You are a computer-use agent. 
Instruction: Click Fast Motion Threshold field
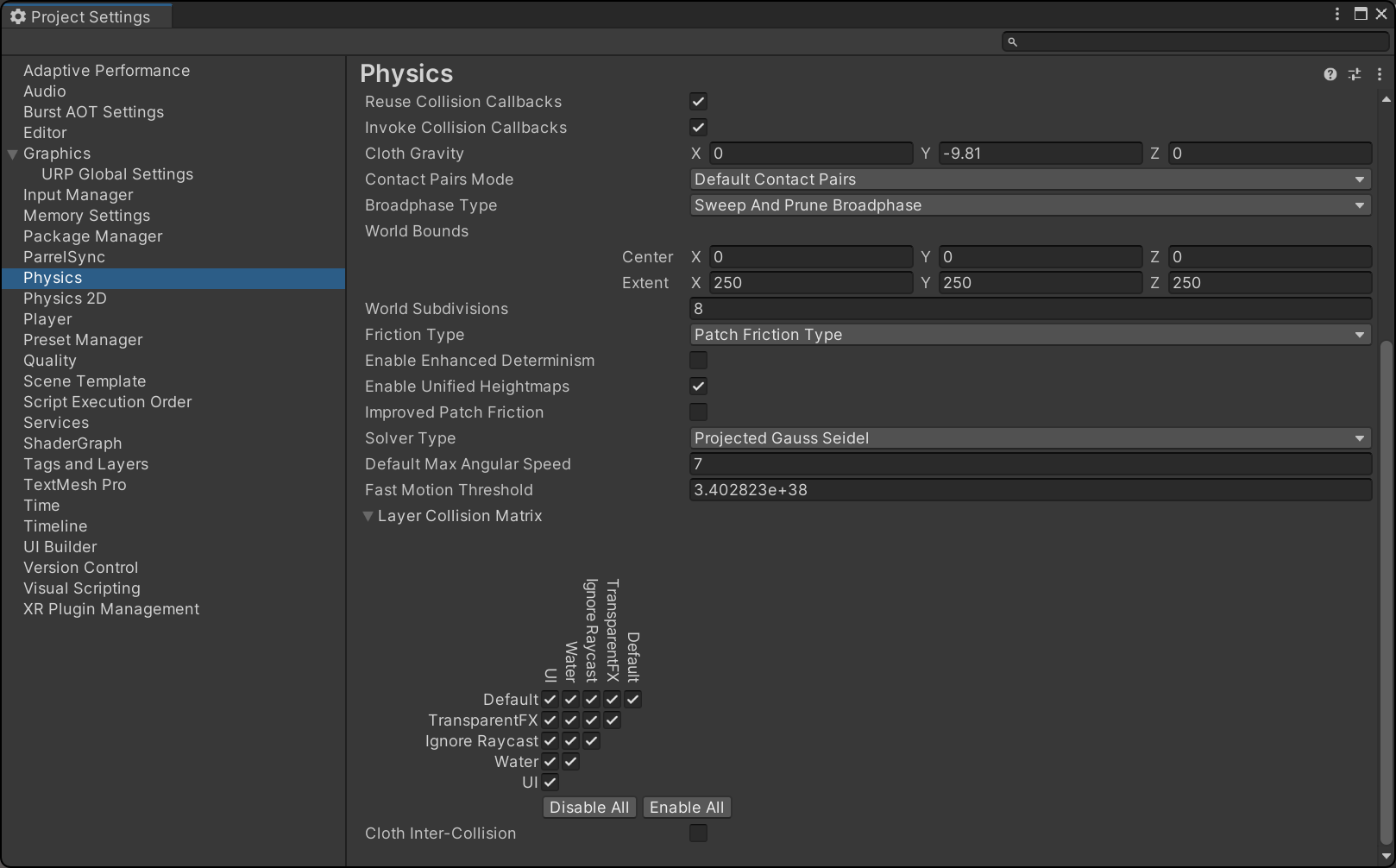point(1031,490)
